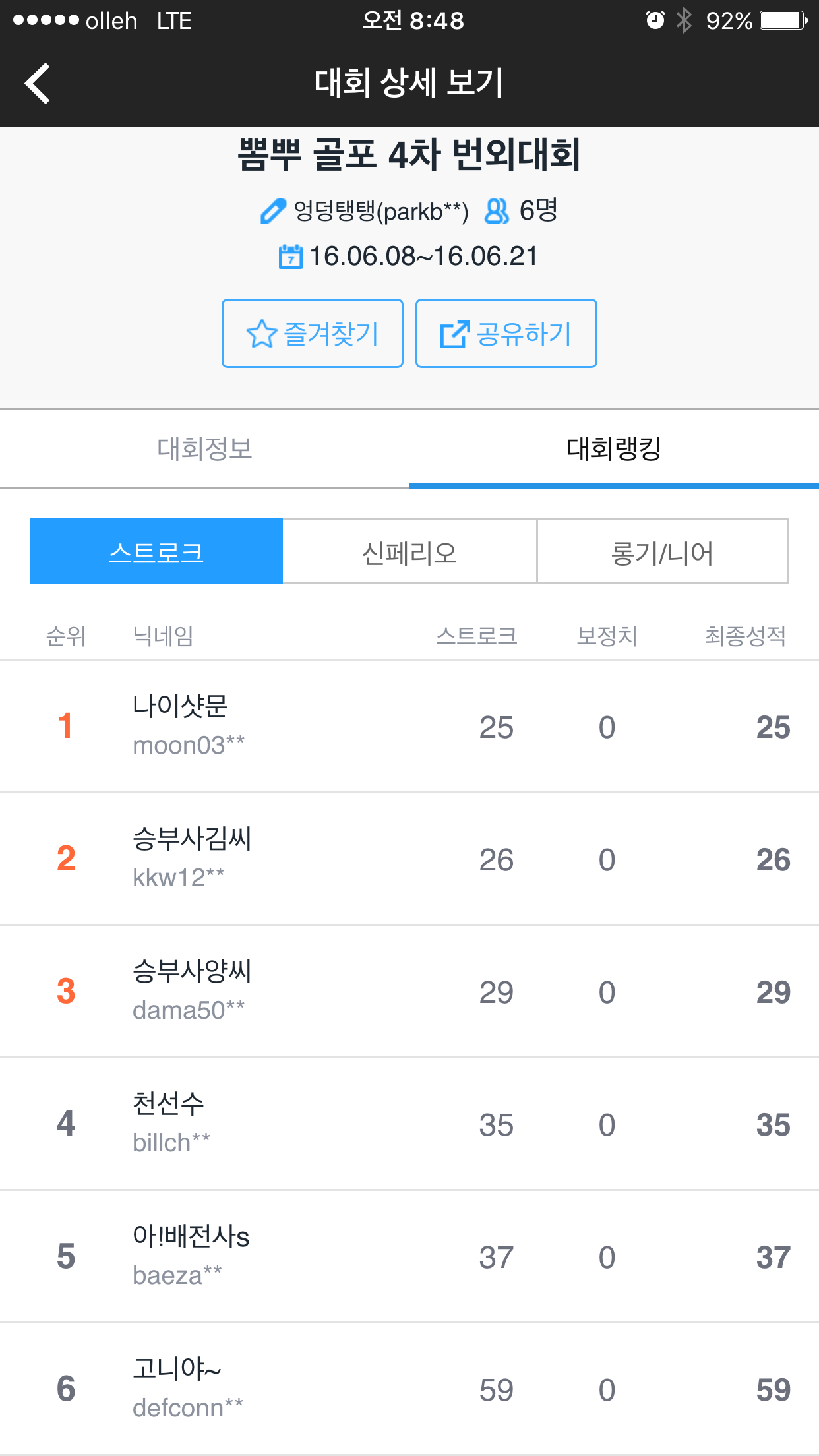Open first-place player 나이샷문 row

tap(409, 726)
